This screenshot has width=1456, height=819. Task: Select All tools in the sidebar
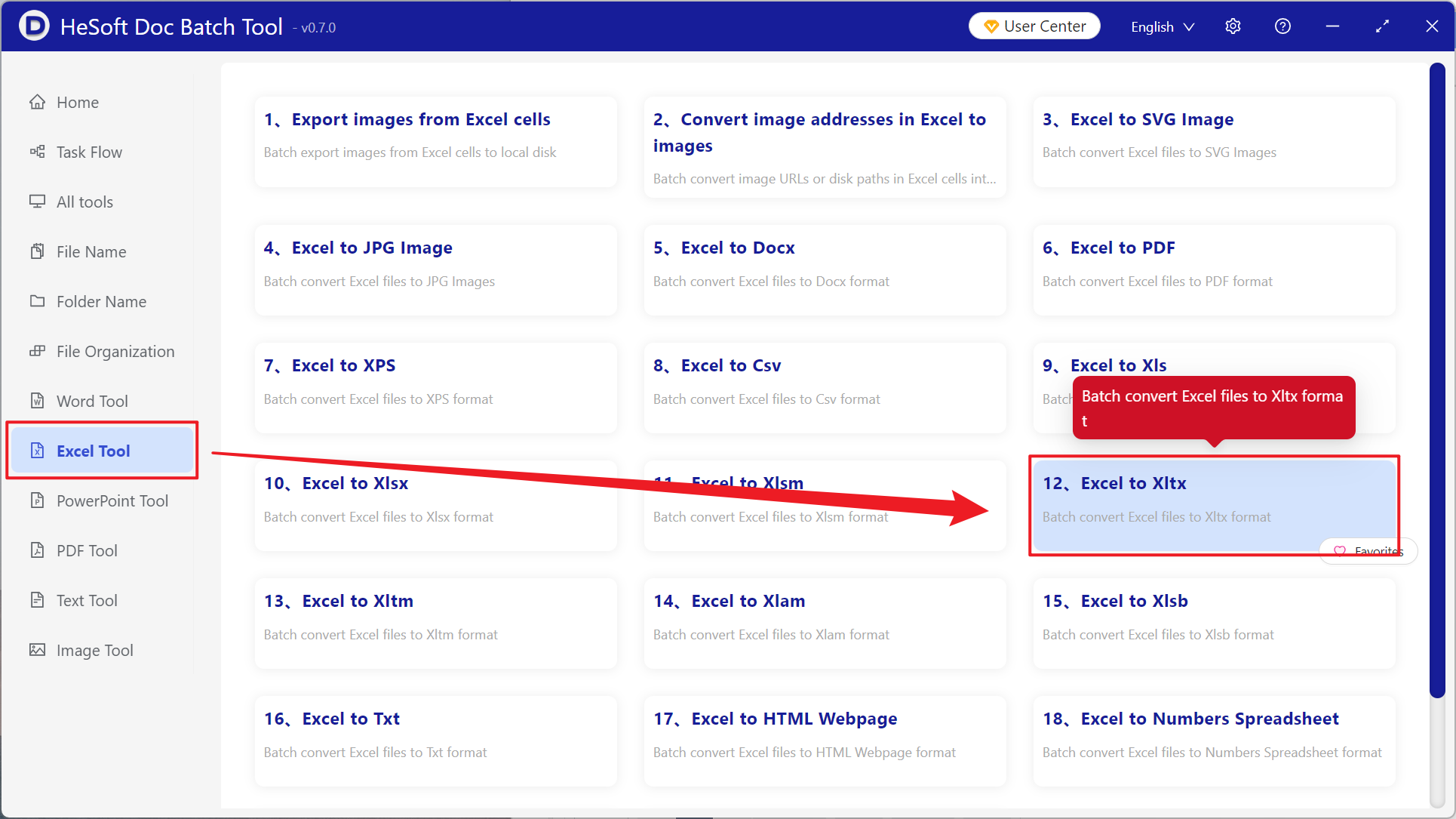tap(103, 202)
